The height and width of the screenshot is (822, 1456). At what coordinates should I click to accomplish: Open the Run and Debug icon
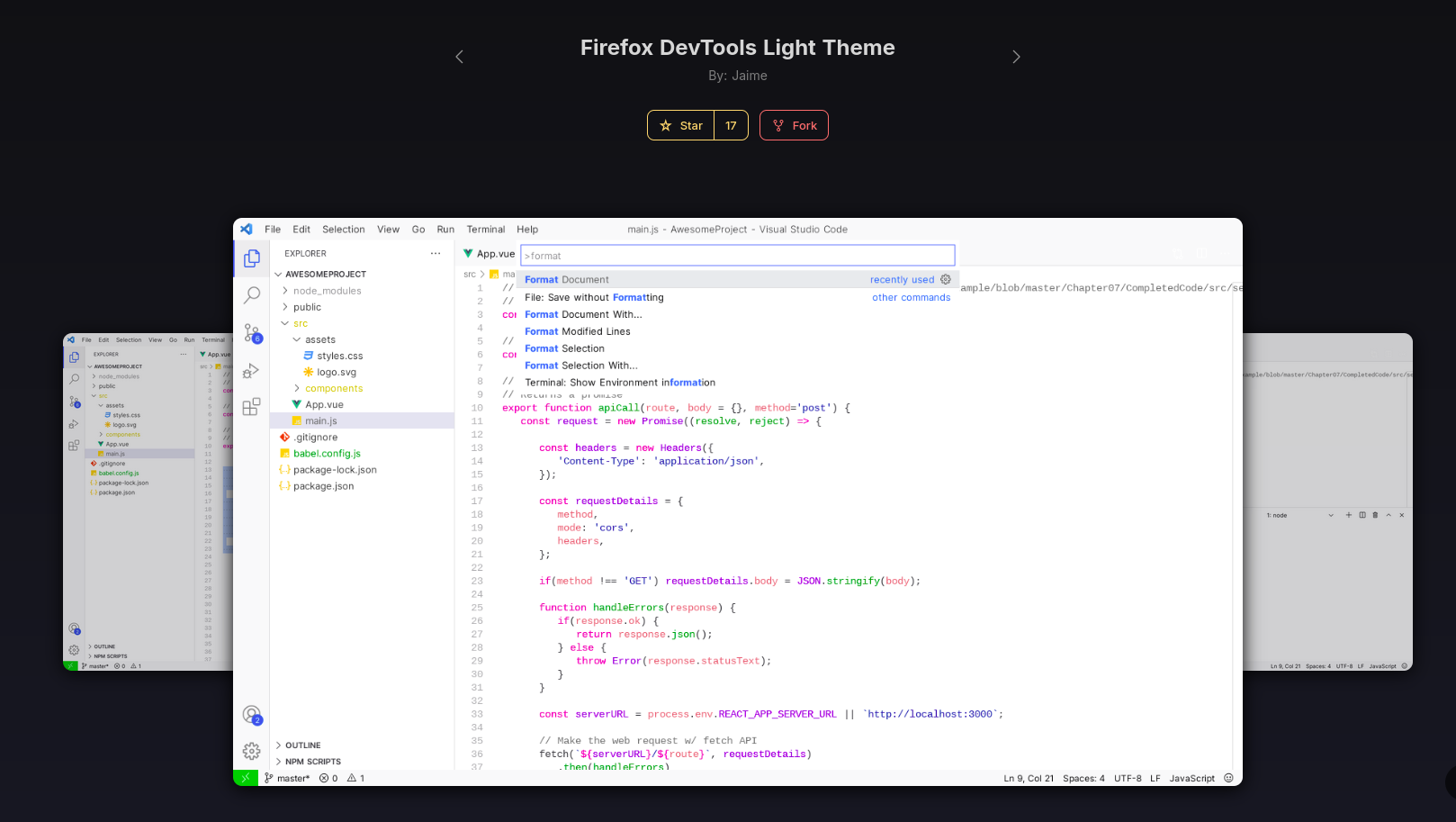(x=252, y=370)
